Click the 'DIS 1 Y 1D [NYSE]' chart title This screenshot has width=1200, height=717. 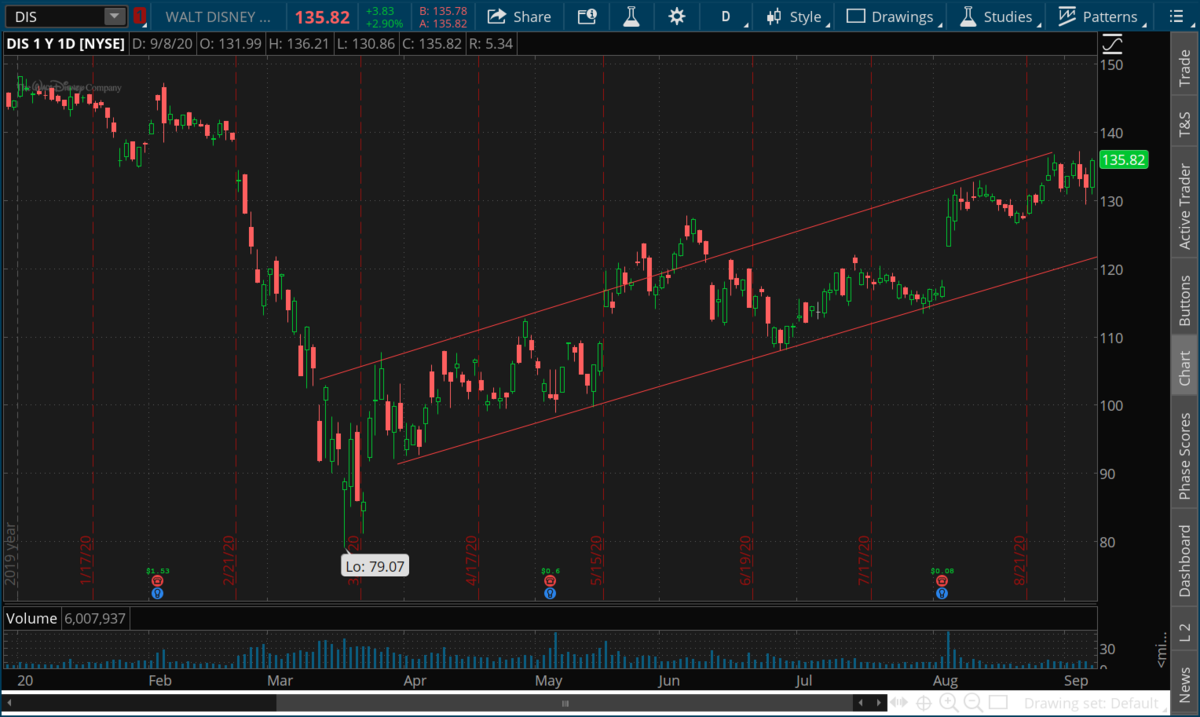pos(67,44)
